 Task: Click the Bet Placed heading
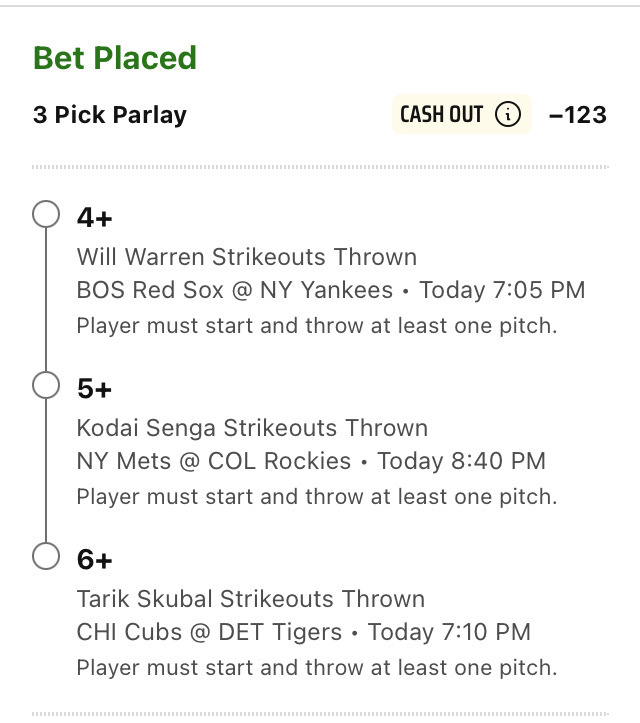click(x=115, y=58)
